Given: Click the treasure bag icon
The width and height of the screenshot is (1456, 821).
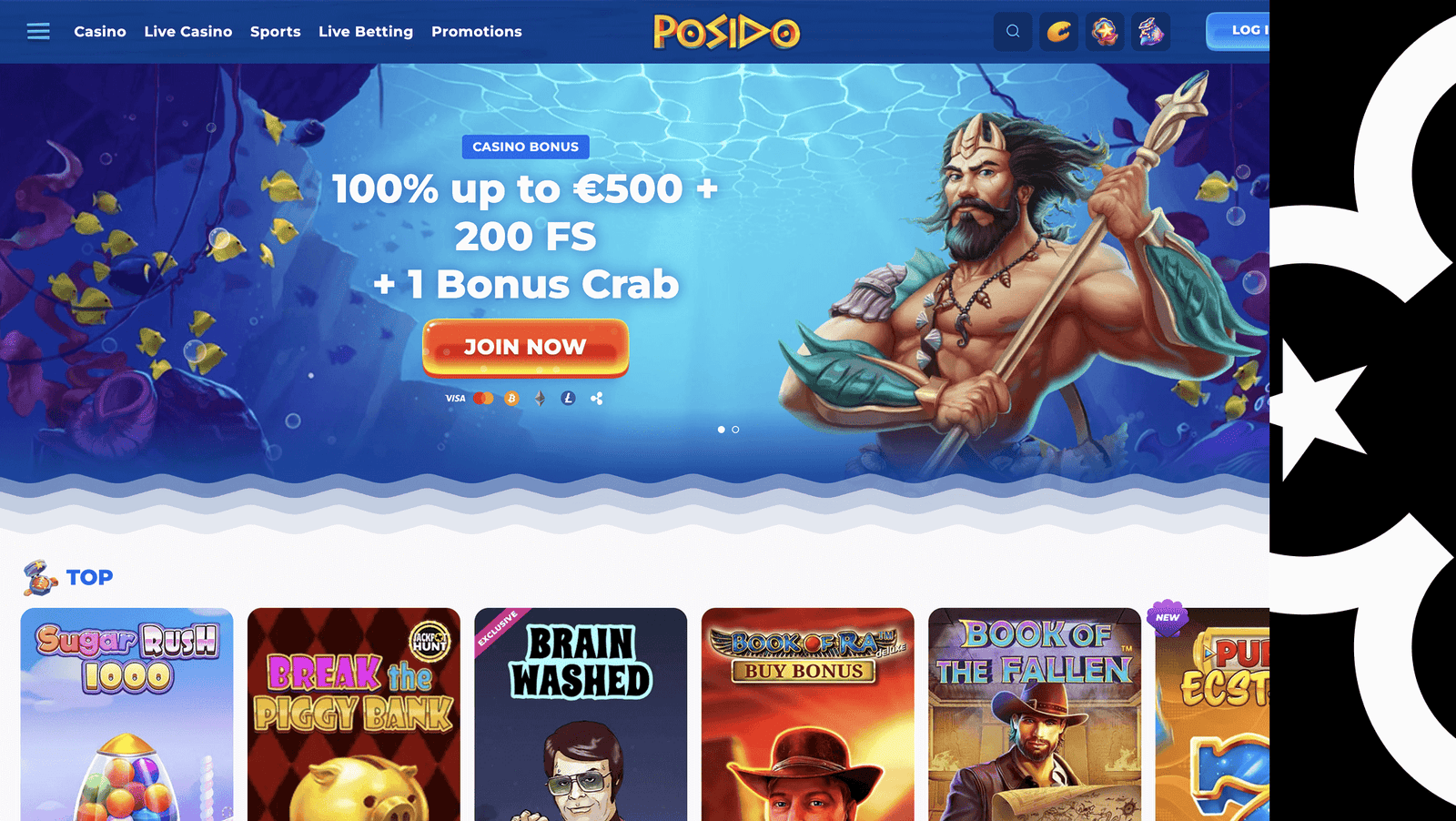Looking at the screenshot, I should pos(1151,32).
